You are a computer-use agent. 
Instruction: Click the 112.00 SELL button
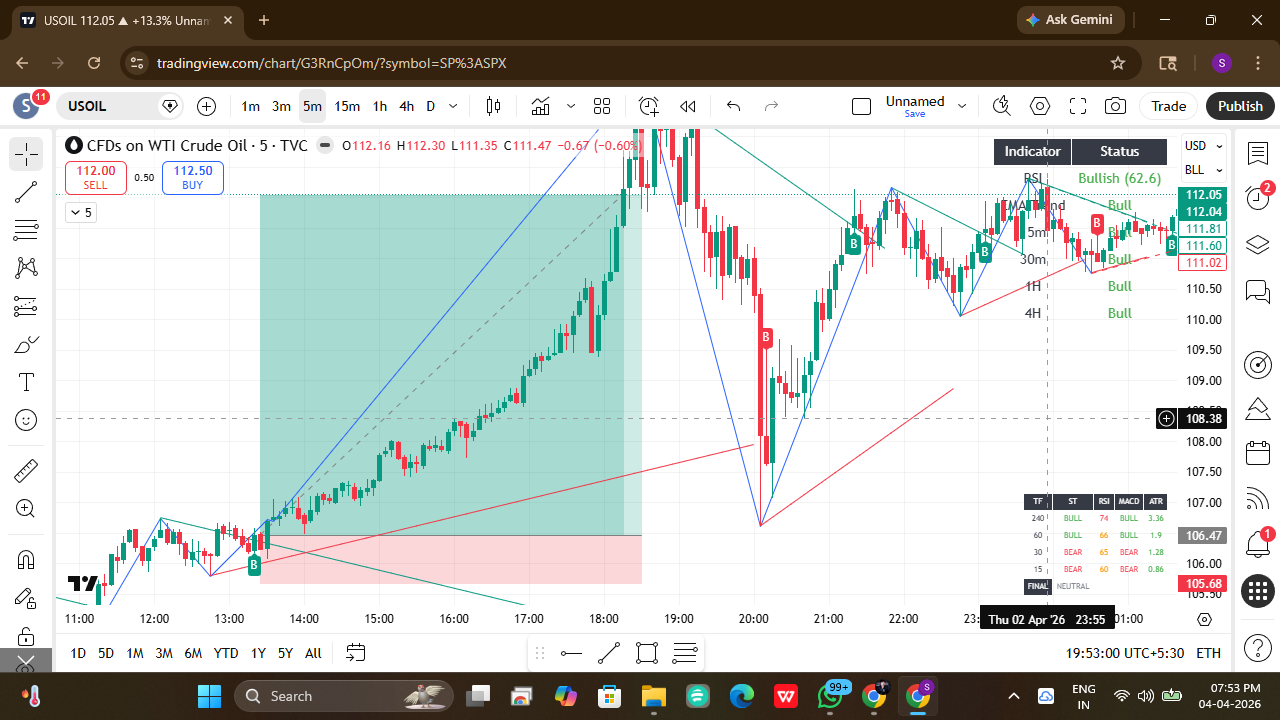coord(96,177)
